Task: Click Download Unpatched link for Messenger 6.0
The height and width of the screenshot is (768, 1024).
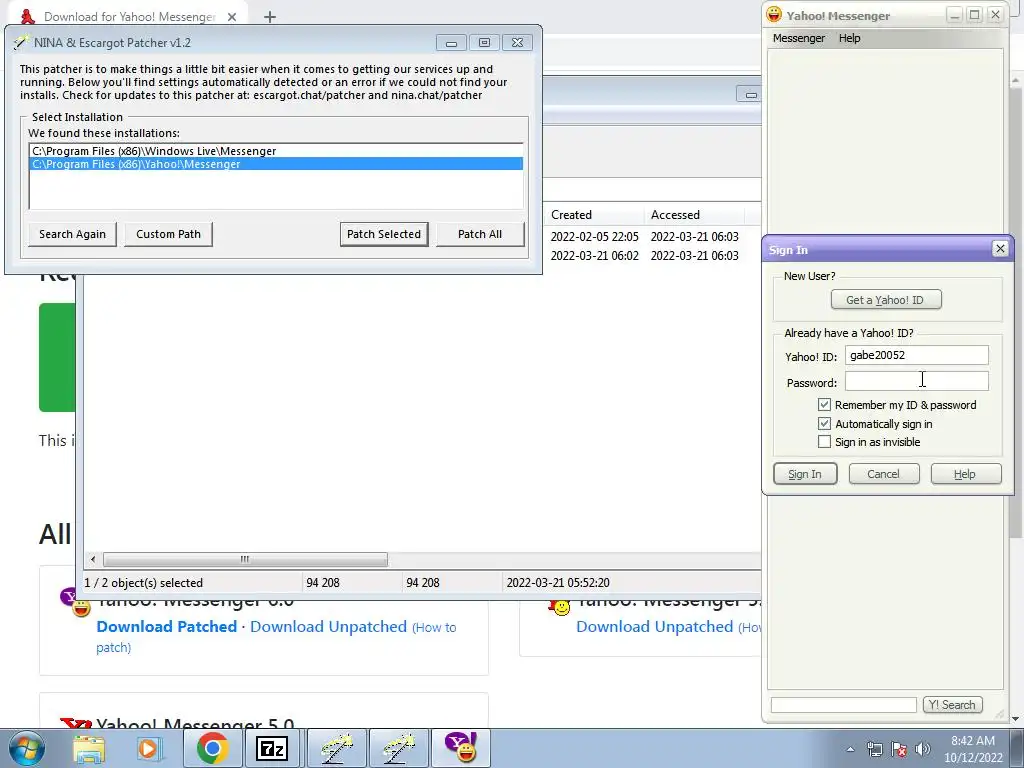Action: pyautogui.click(x=328, y=627)
